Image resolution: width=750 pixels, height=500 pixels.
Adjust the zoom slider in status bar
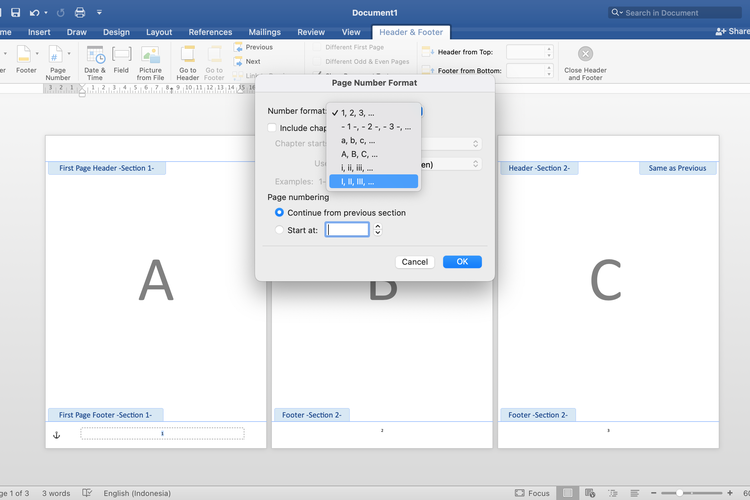[680, 493]
